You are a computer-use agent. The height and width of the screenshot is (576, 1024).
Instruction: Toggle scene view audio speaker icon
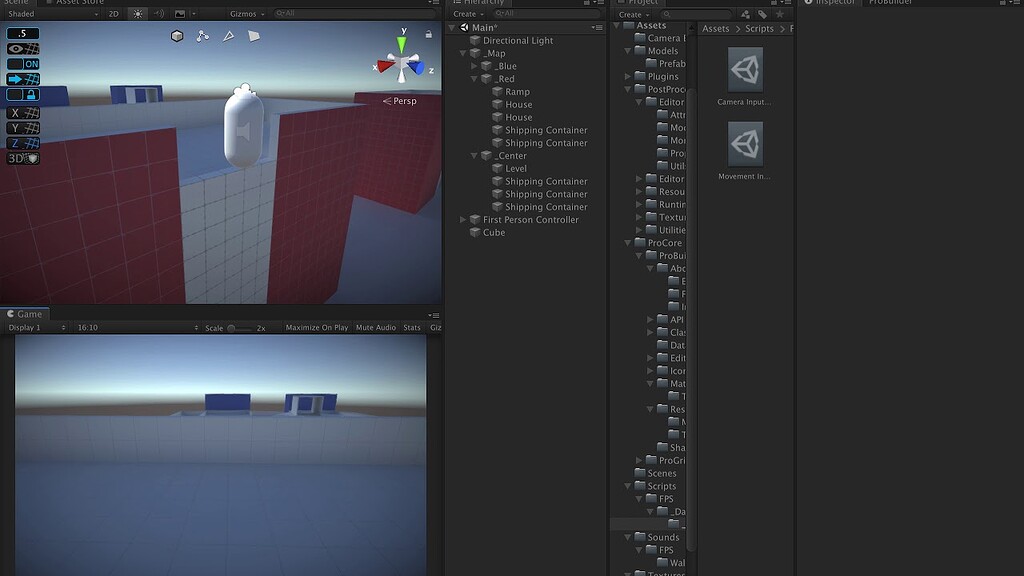(157, 14)
